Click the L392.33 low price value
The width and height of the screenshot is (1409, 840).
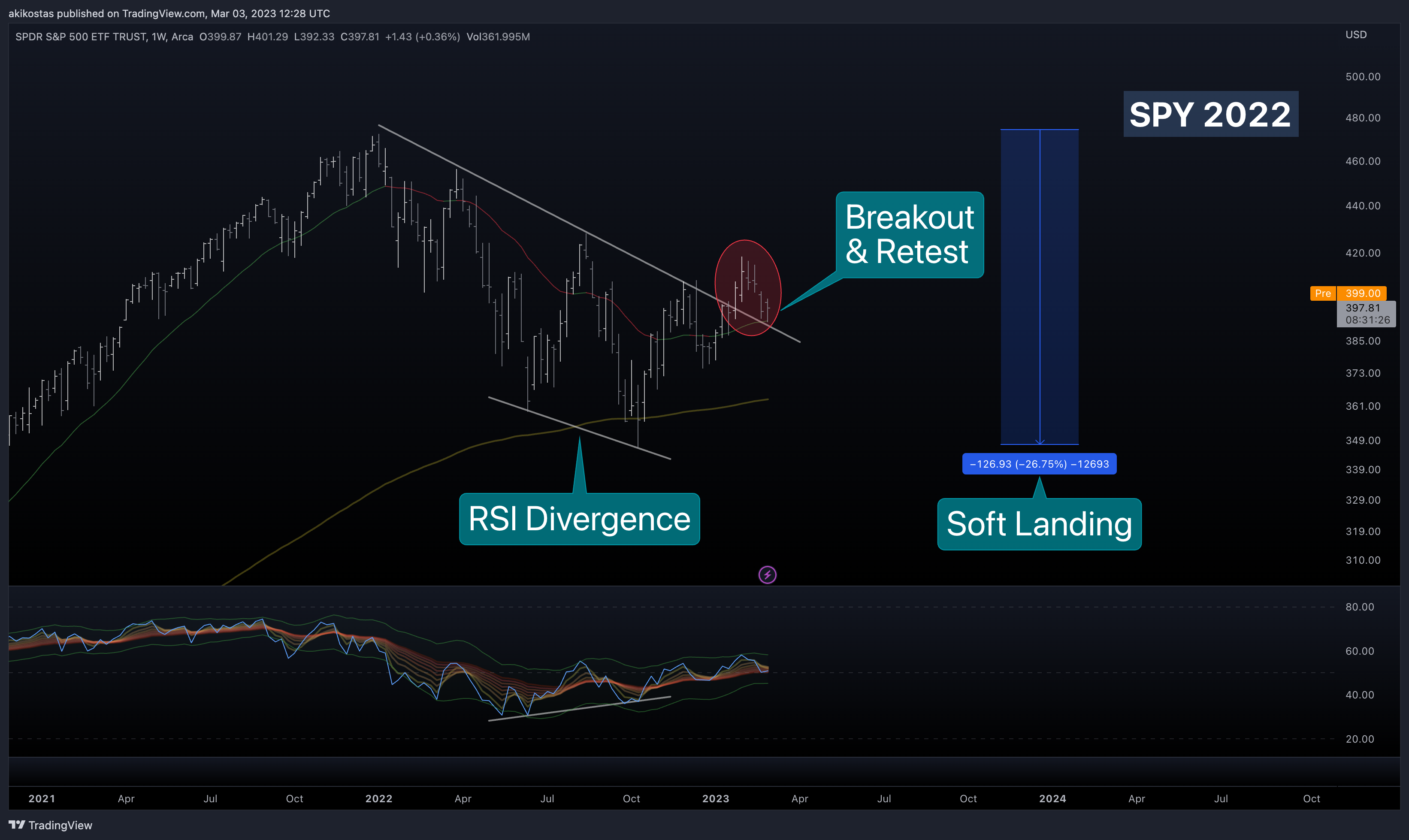click(314, 37)
